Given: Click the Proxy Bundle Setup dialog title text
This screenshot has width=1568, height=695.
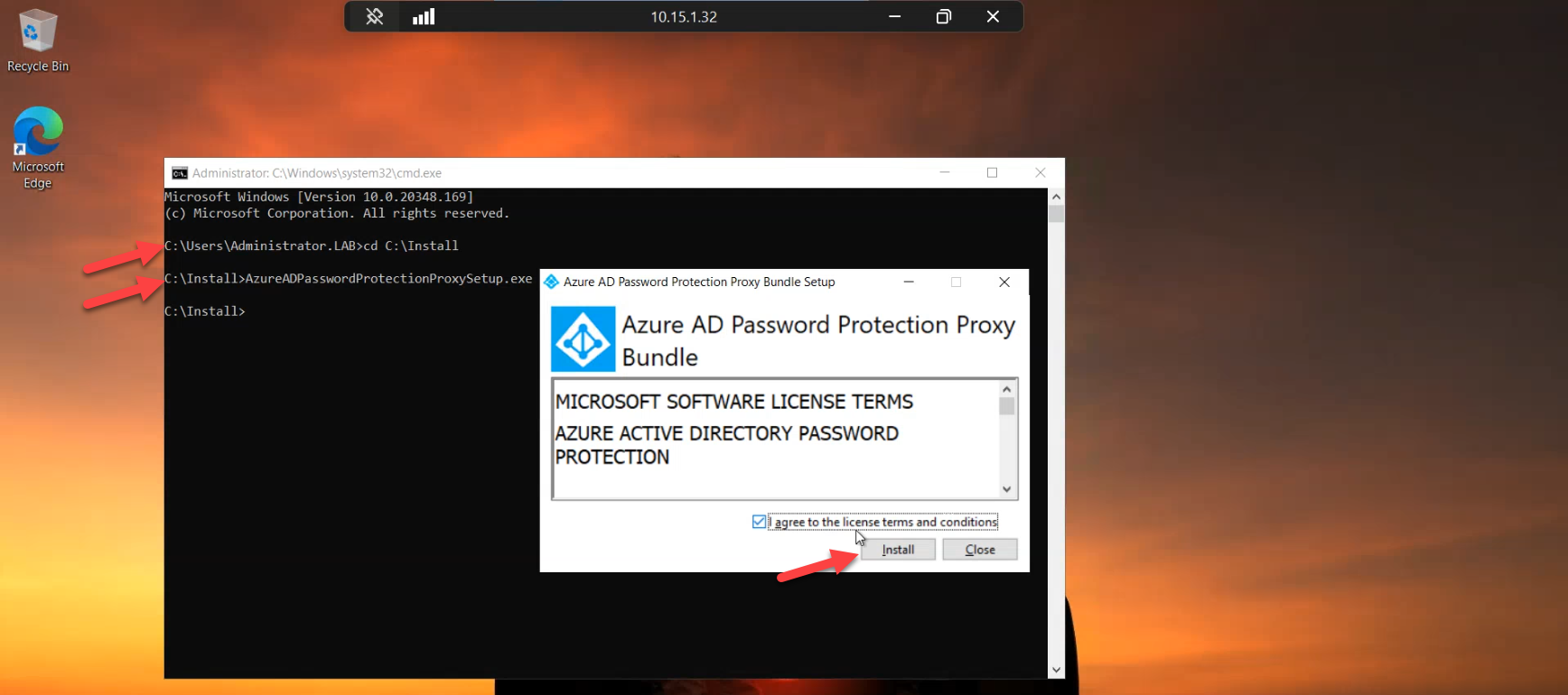Looking at the screenshot, I should [x=699, y=282].
